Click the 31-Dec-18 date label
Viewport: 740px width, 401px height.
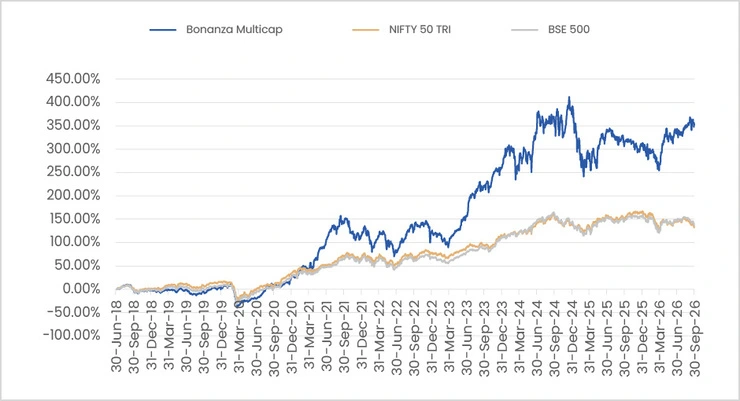pos(151,336)
